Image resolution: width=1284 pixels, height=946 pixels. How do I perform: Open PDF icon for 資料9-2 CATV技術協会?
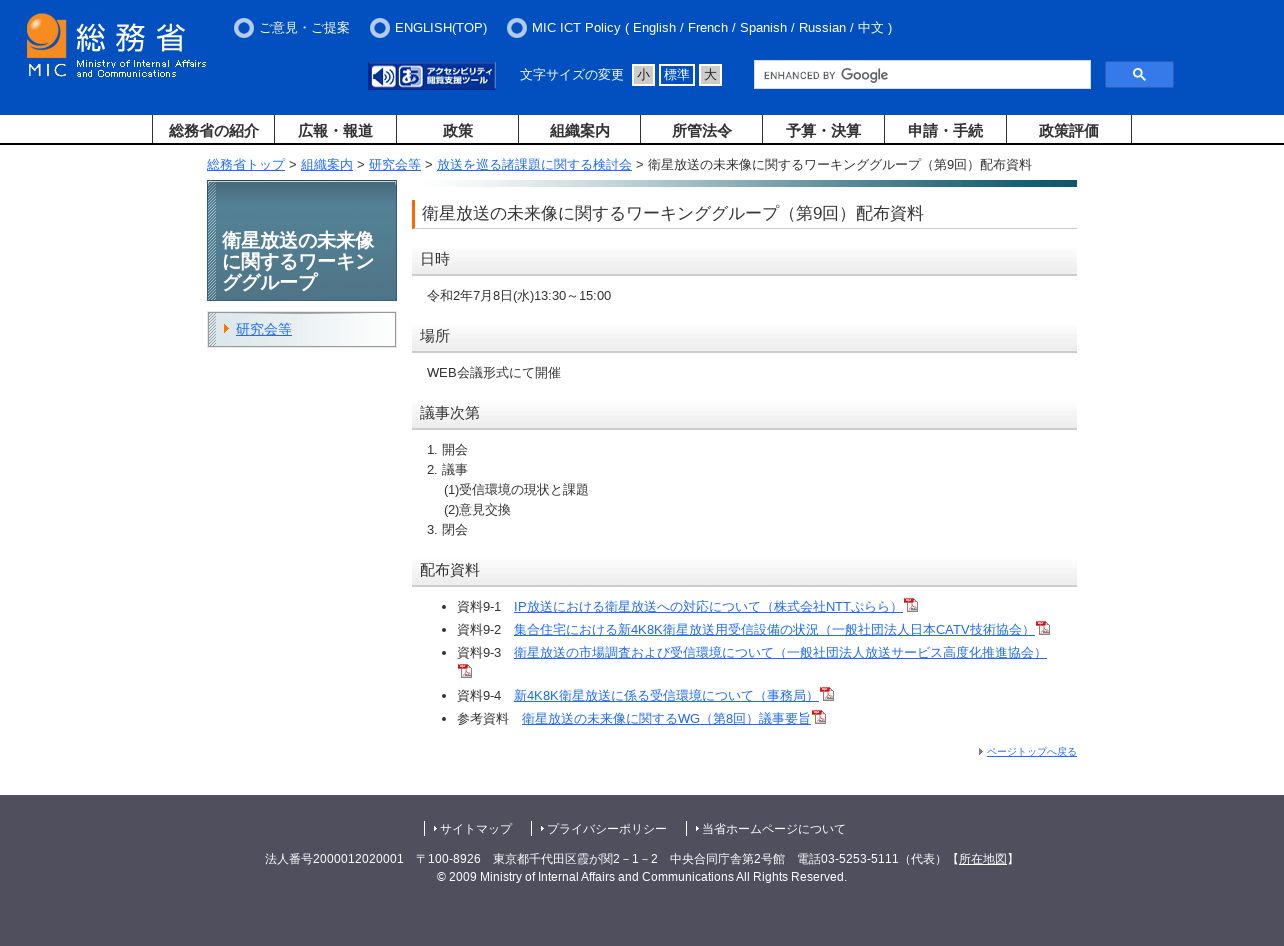coord(1043,628)
